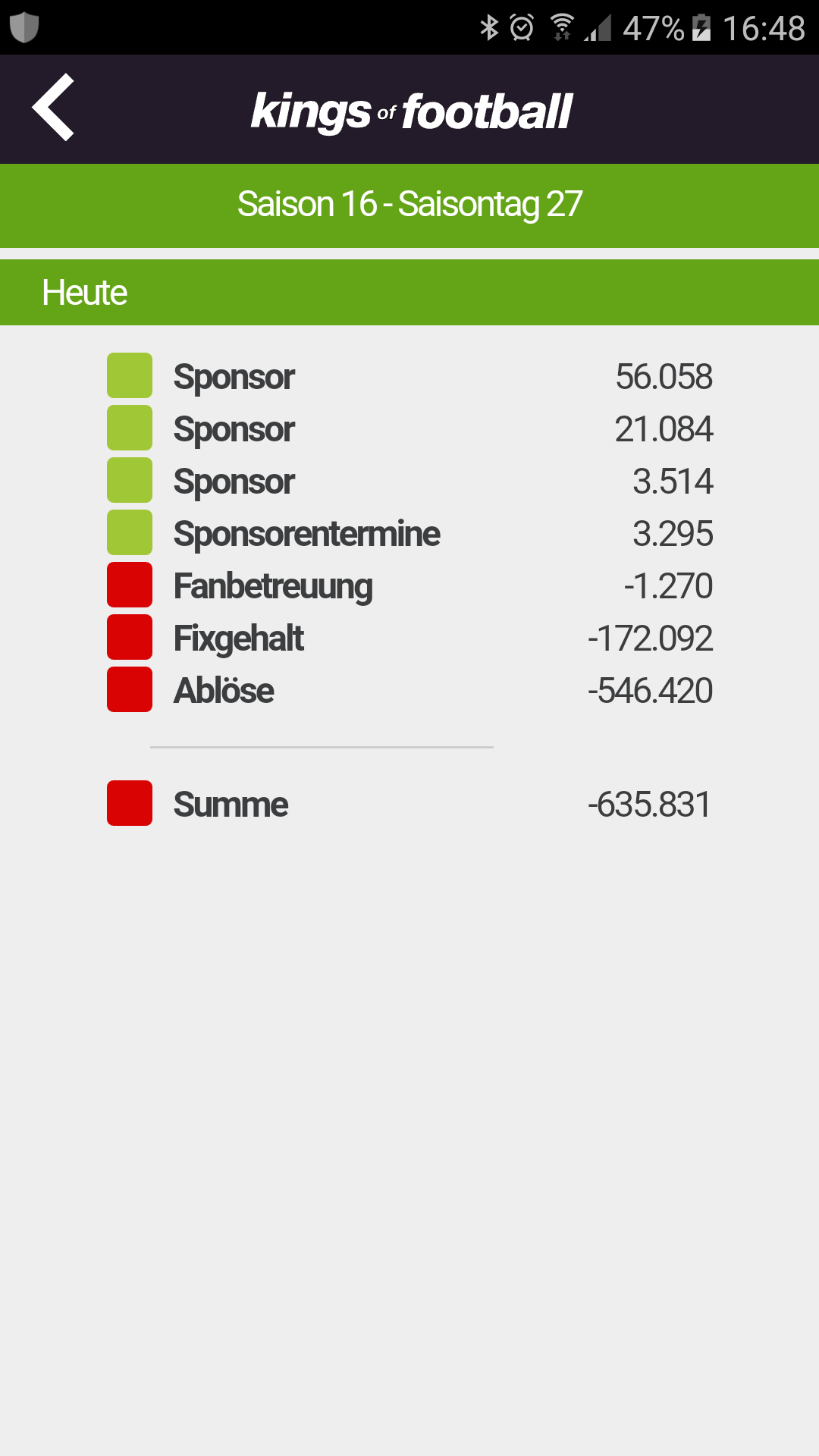Tap the Sponsor amount 3.514
Image resolution: width=819 pixels, height=1456 pixels.
[673, 482]
